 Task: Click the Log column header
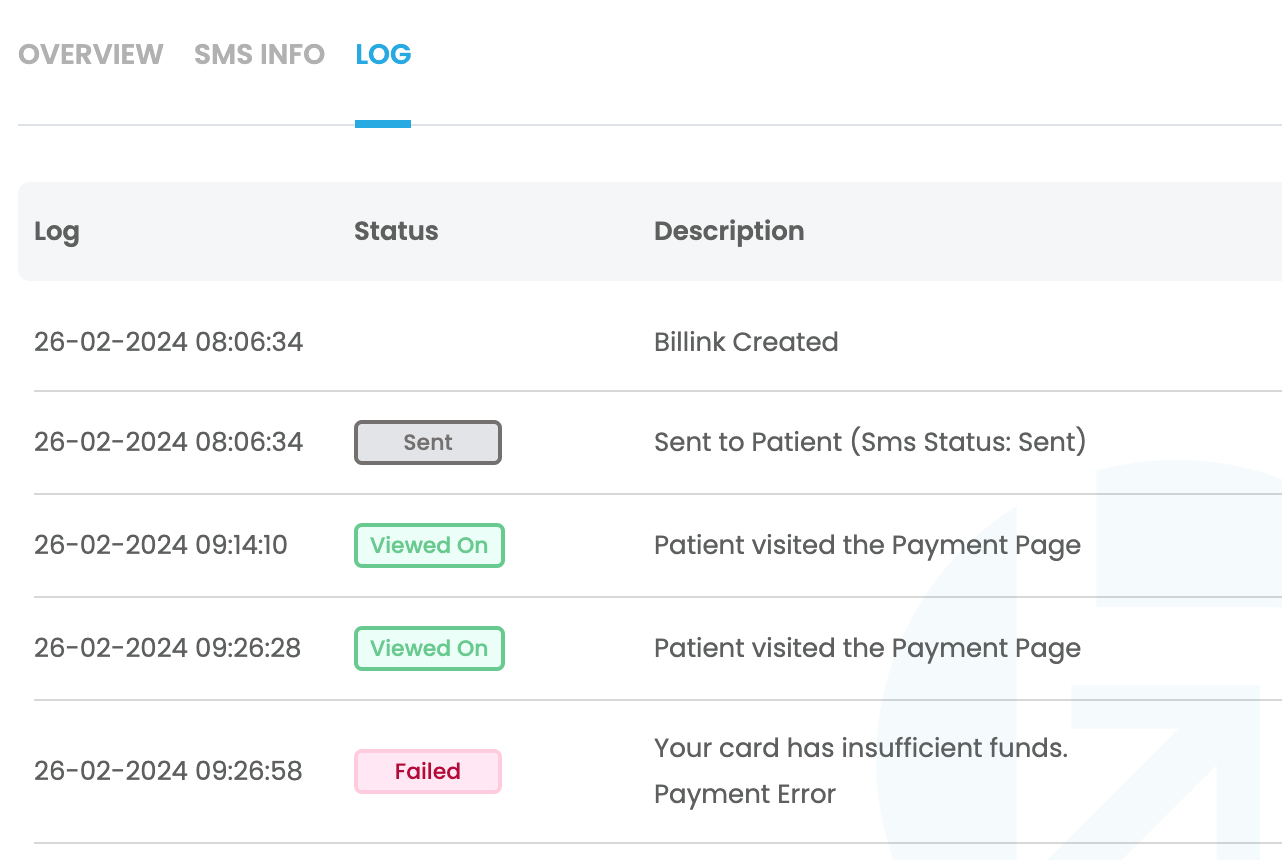tap(57, 231)
